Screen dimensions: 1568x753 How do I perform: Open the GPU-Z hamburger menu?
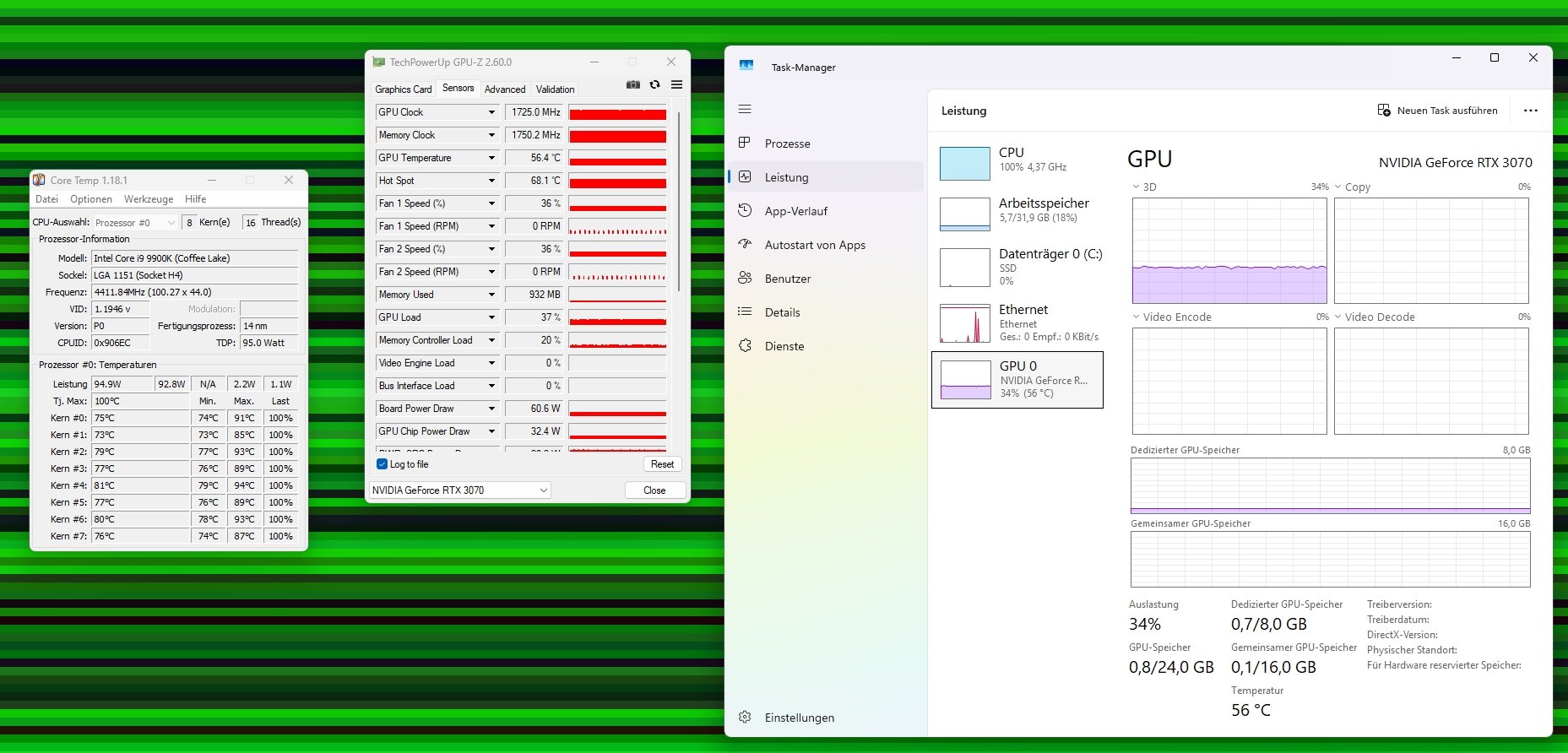tap(676, 84)
